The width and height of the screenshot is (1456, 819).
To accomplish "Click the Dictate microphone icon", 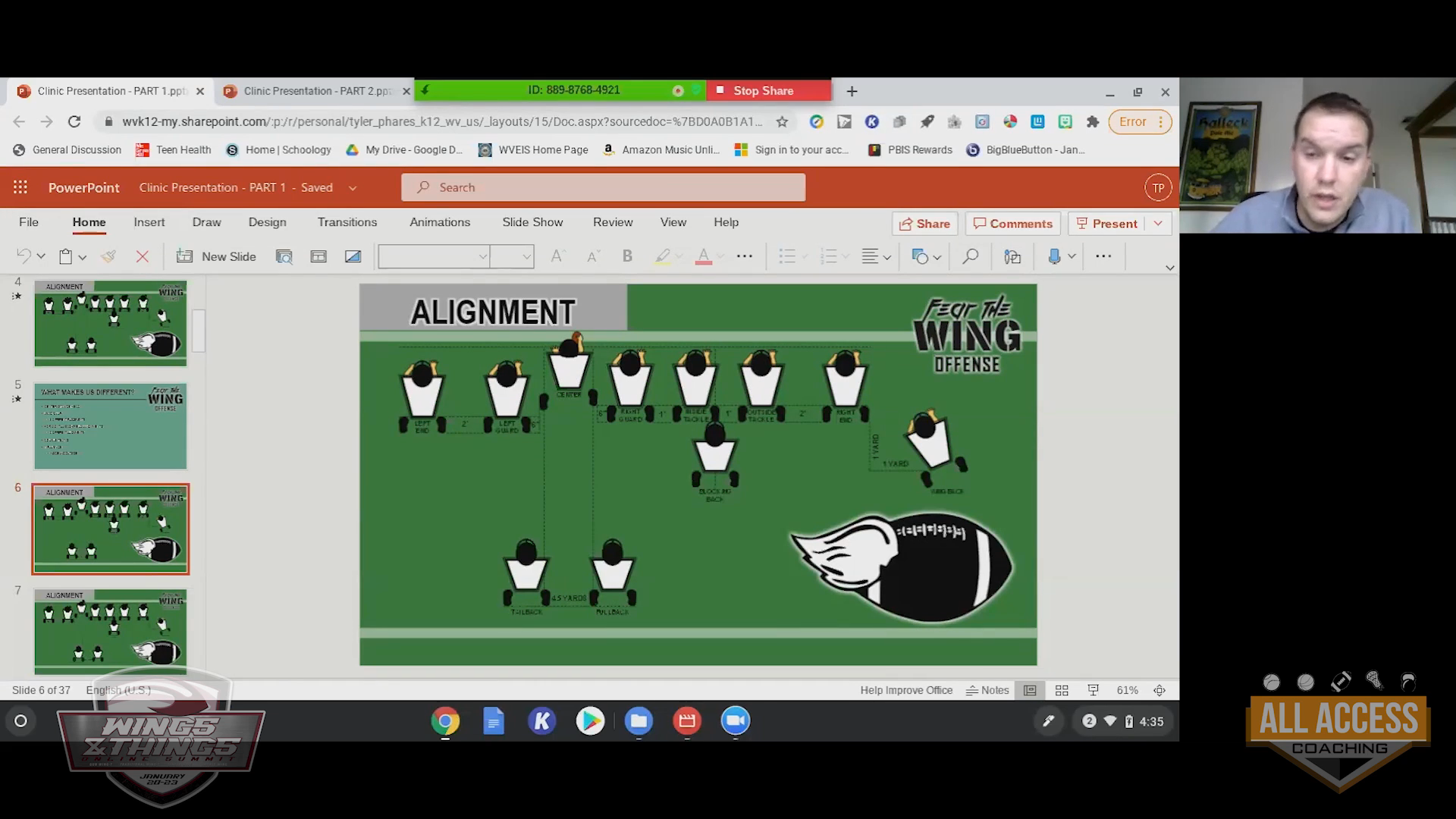I will coord(1054,256).
